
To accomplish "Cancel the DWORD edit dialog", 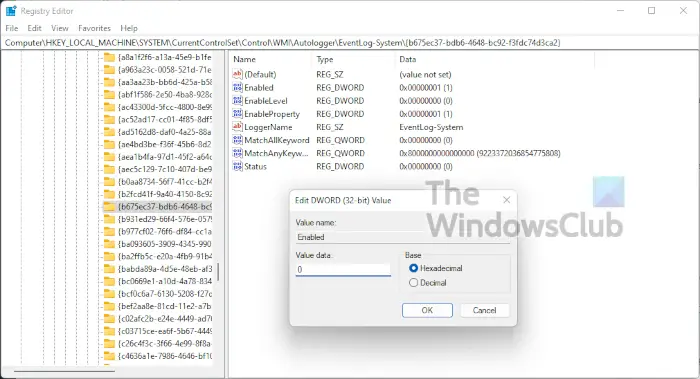I will (484, 310).
